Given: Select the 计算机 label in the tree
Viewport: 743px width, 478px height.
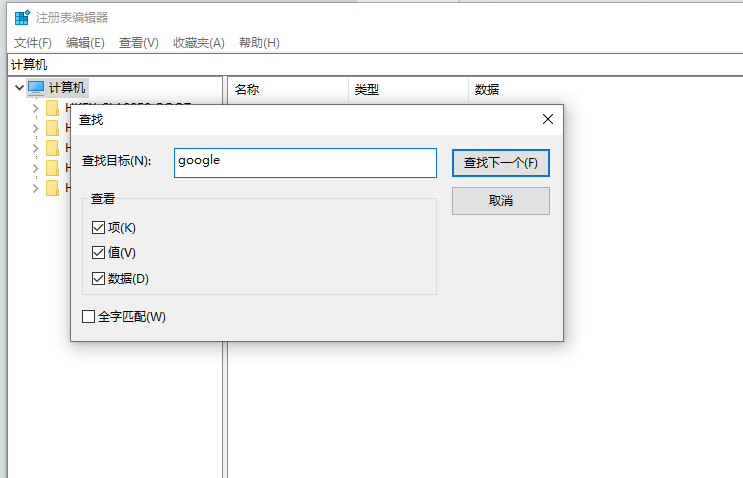Looking at the screenshot, I should (x=67, y=88).
